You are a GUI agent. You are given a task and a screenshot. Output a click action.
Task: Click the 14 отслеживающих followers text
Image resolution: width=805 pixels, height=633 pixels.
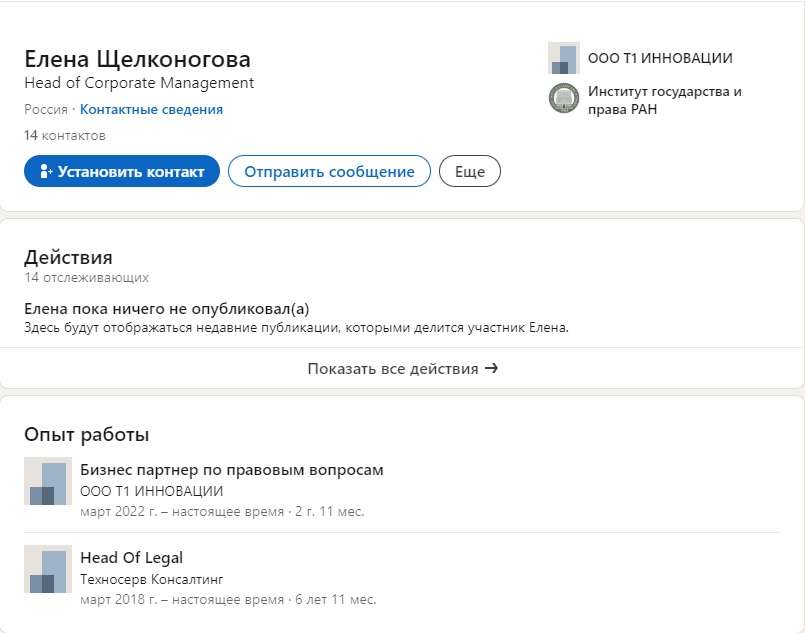coord(86,278)
